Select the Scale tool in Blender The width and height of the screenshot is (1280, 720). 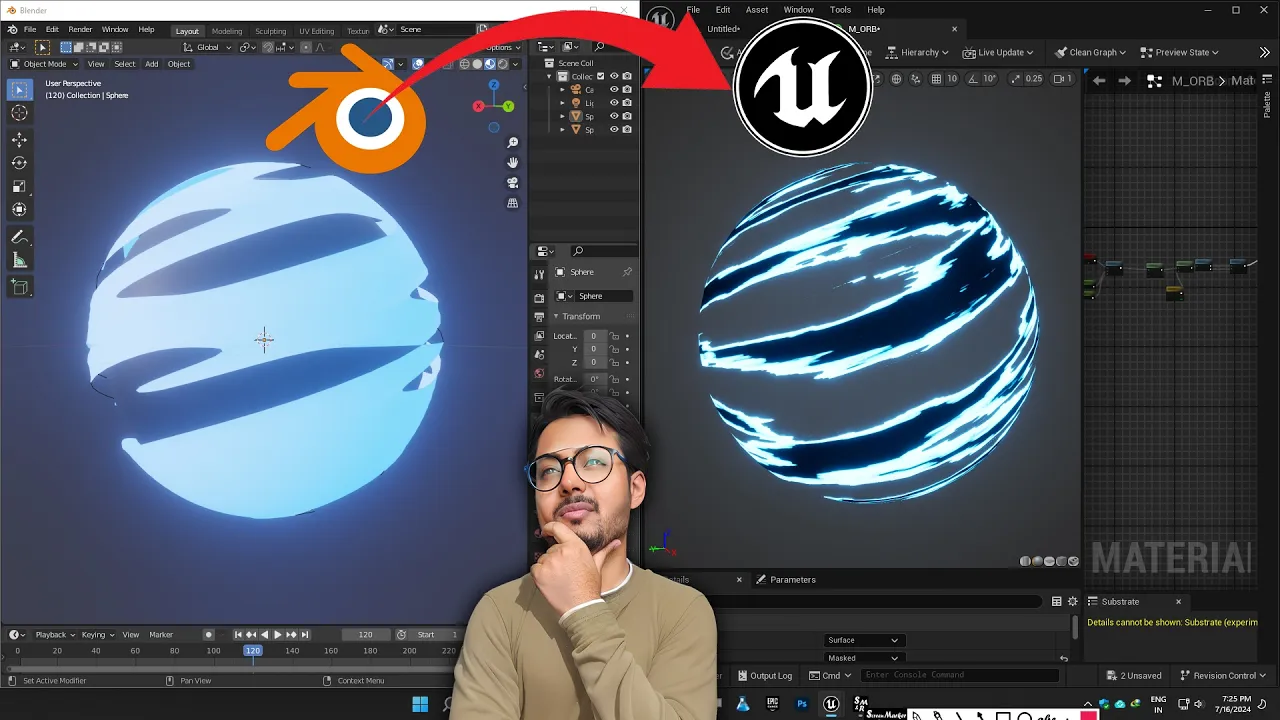[x=19, y=186]
